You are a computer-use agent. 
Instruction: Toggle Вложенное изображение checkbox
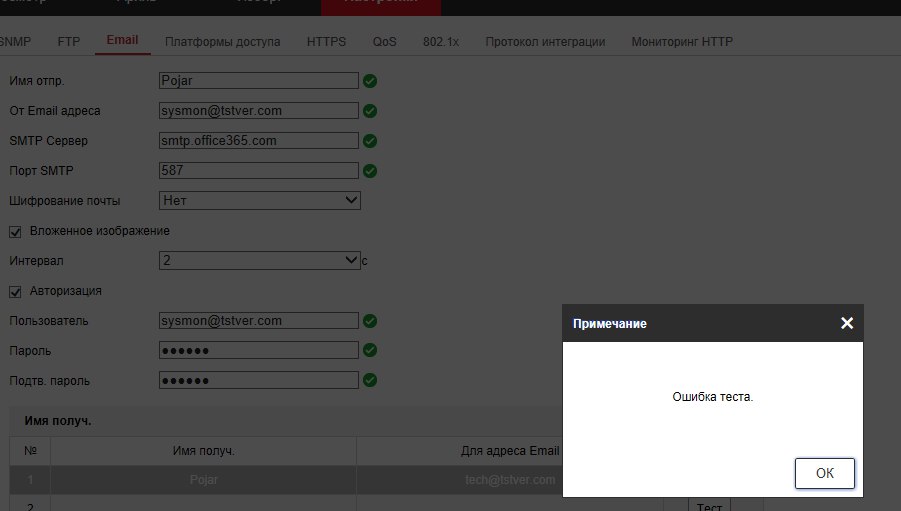pos(15,232)
